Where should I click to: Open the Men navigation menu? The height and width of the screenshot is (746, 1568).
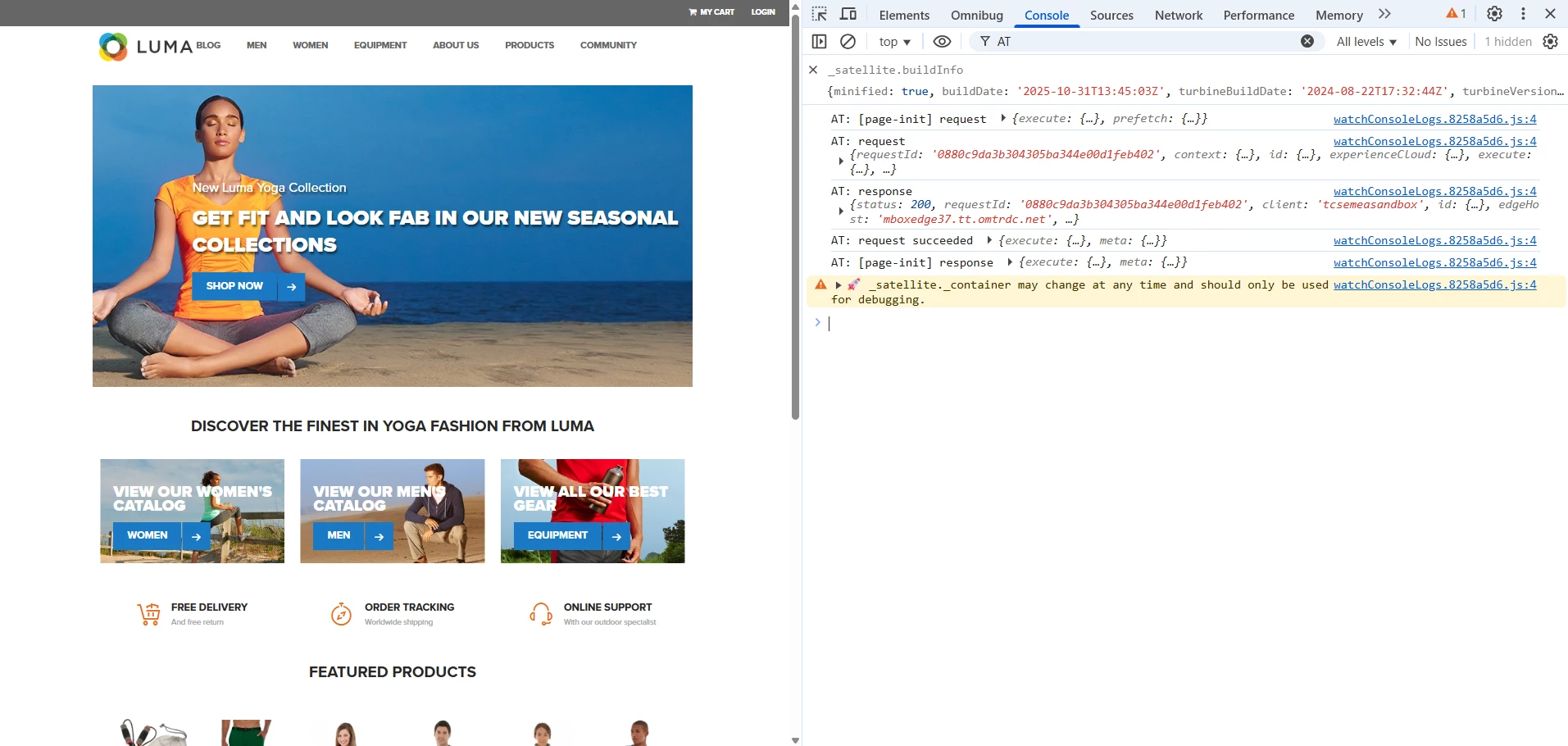257,45
